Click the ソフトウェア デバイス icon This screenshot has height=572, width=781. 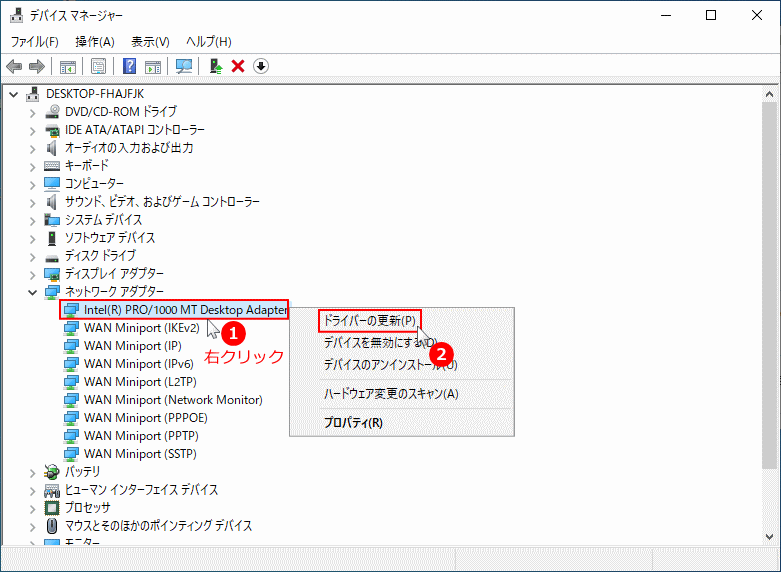52,238
